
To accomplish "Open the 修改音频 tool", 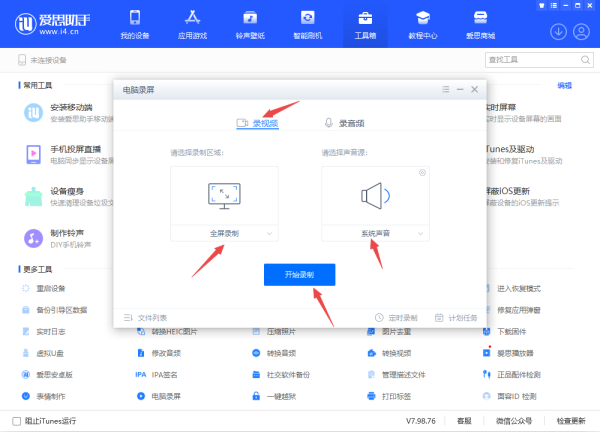I will [x=159, y=353].
